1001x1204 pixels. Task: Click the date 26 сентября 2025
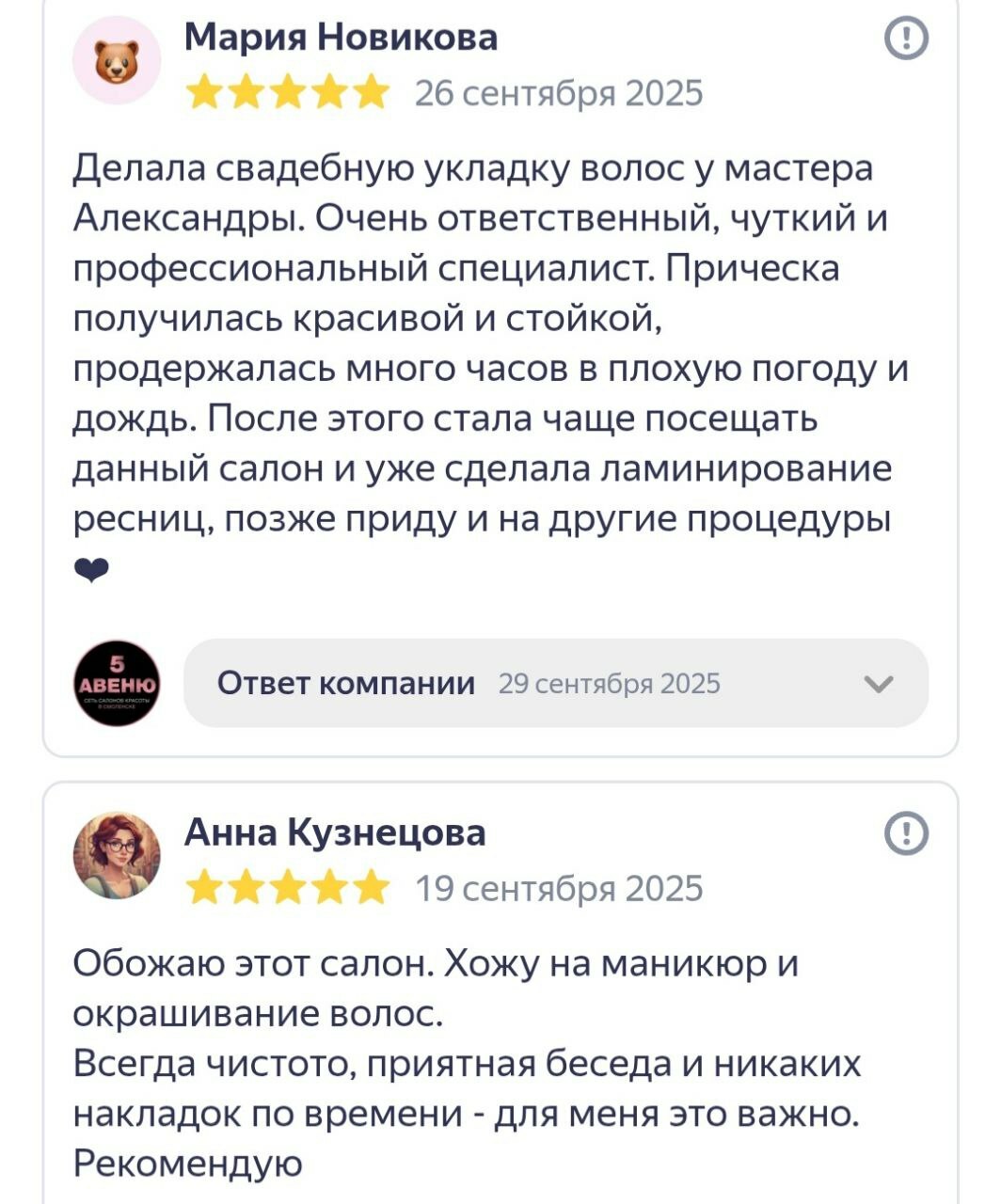[x=559, y=94]
